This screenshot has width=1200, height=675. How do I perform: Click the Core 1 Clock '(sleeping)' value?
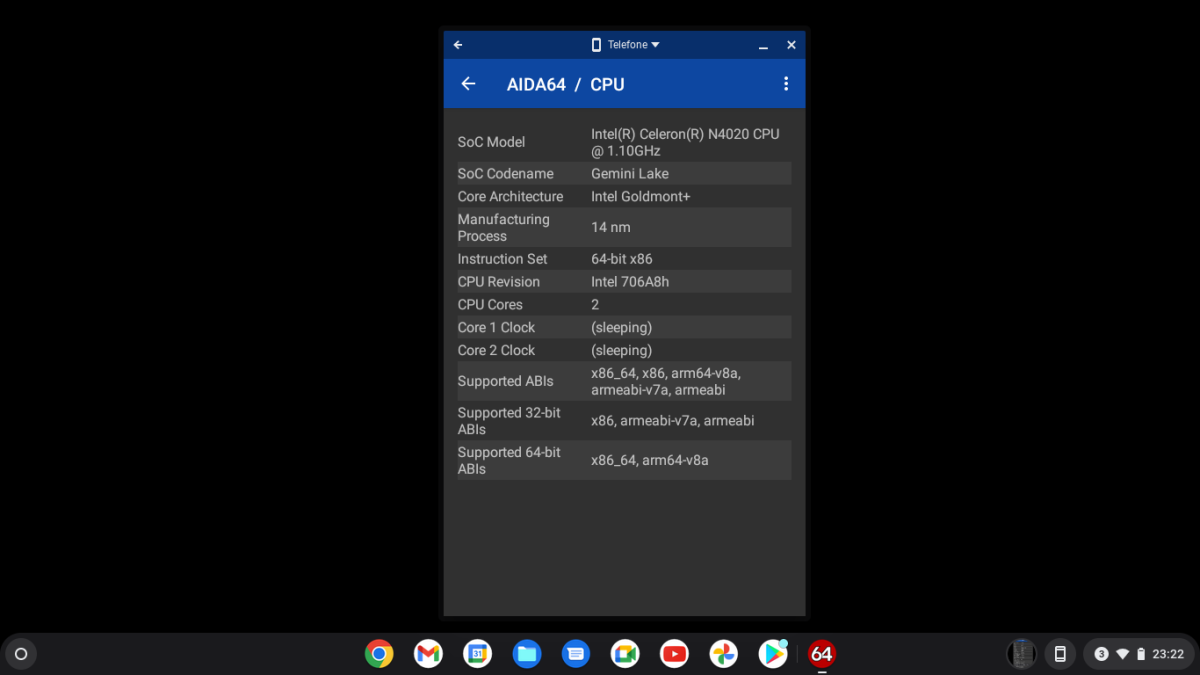tap(621, 327)
